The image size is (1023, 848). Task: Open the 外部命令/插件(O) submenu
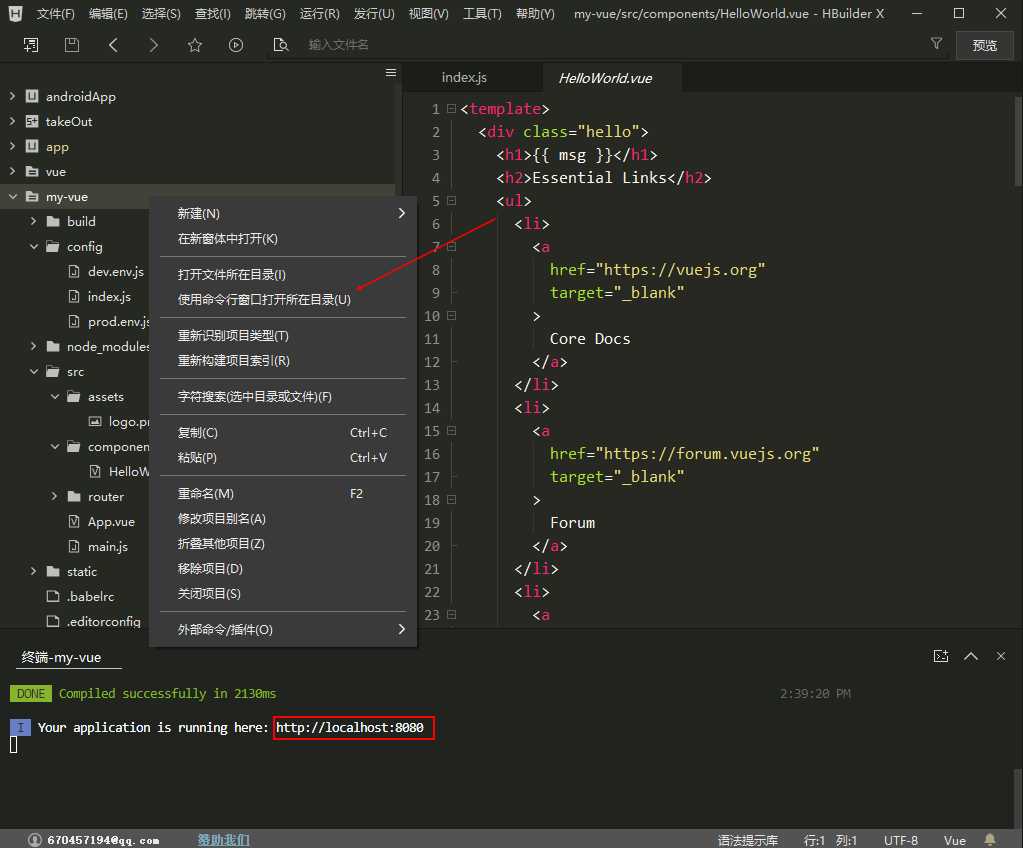click(283, 629)
